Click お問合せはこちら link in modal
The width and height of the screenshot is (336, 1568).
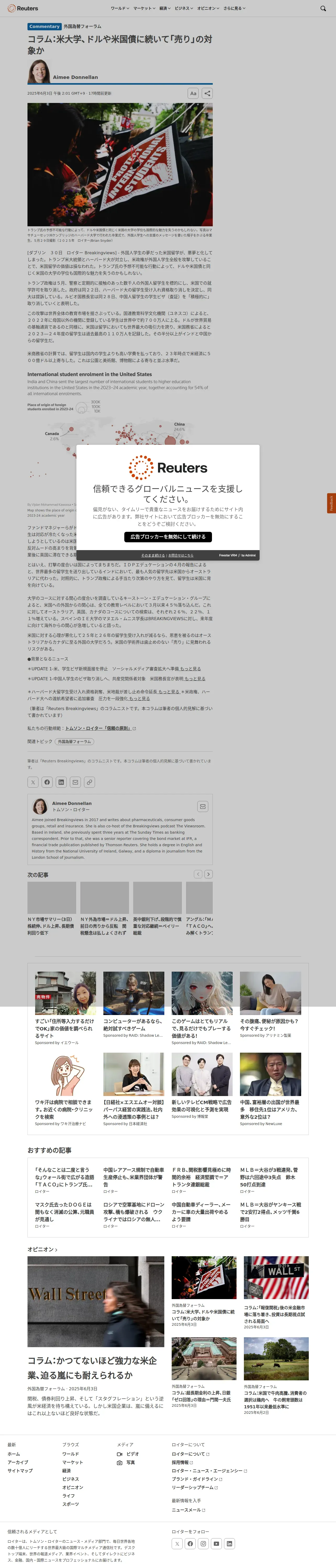(181, 555)
